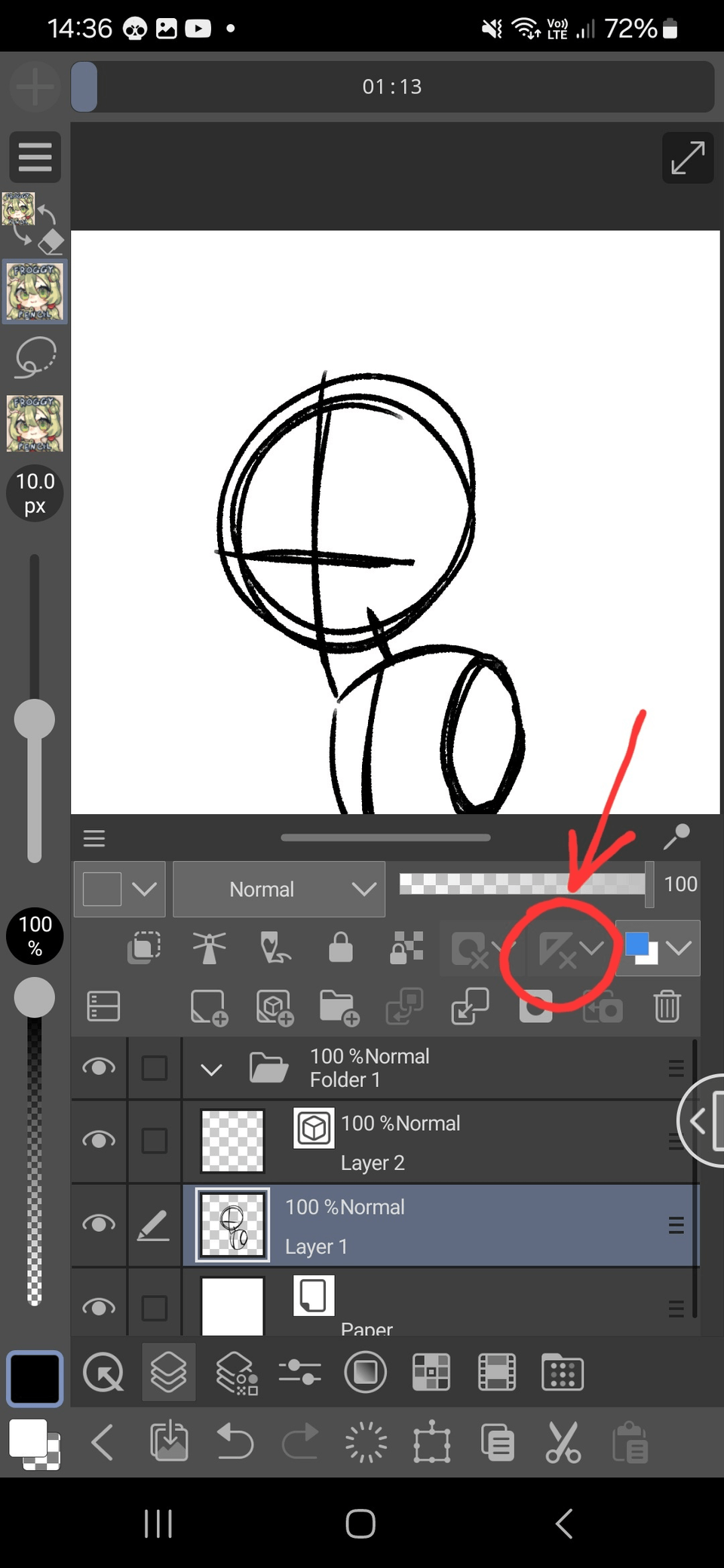
Task: Open the black main drawing color swatch
Action: point(35,1380)
